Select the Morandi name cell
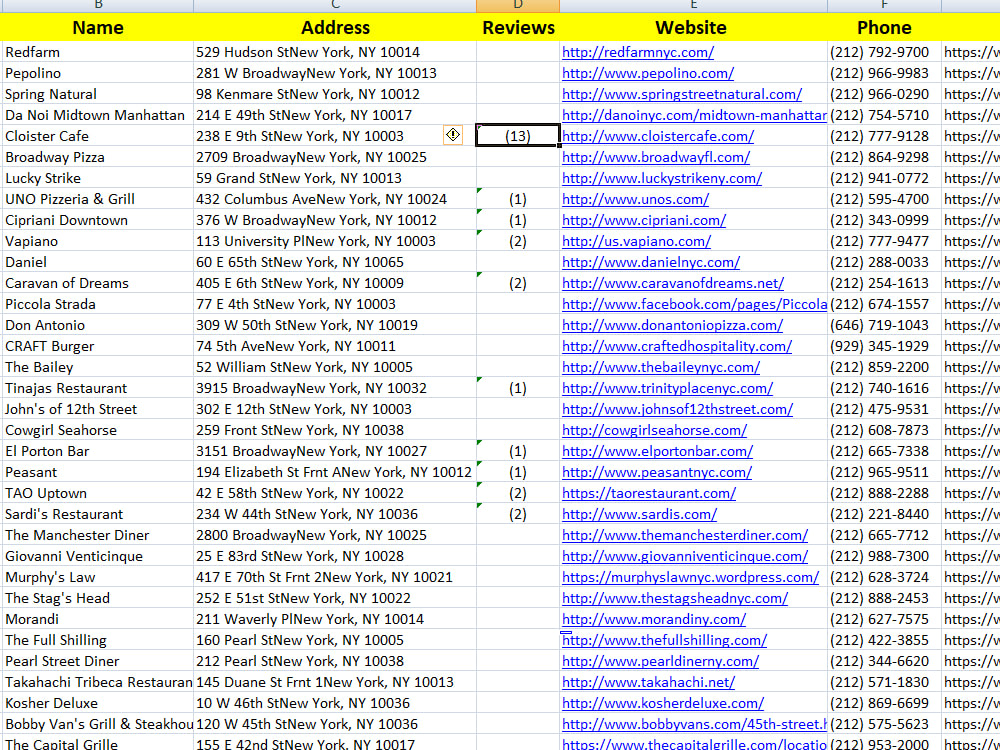The height and width of the screenshot is (750, 1000). click(98, 619)
